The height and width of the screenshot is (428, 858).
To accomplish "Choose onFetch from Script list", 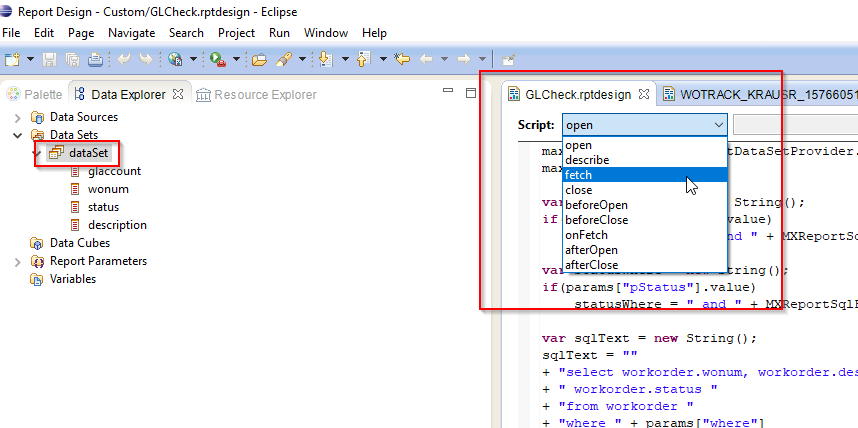I will 645,235.
